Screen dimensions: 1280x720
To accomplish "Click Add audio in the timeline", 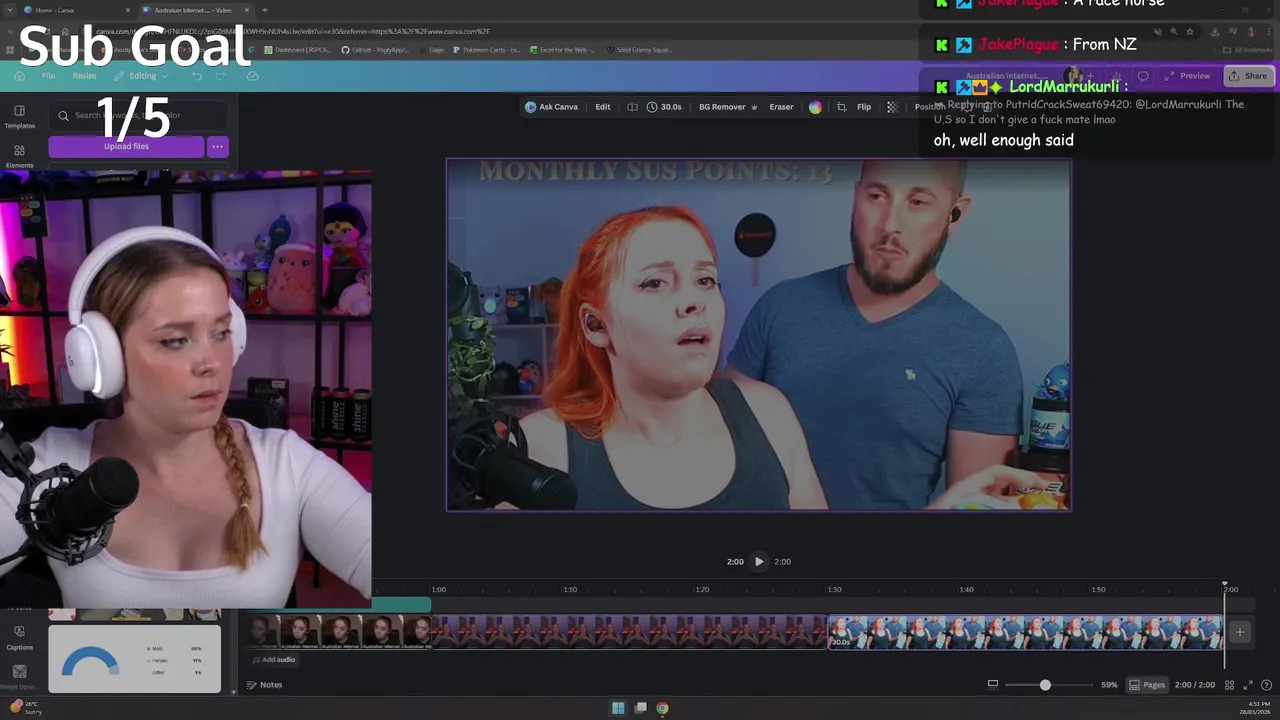I will [x=273, y=660].
